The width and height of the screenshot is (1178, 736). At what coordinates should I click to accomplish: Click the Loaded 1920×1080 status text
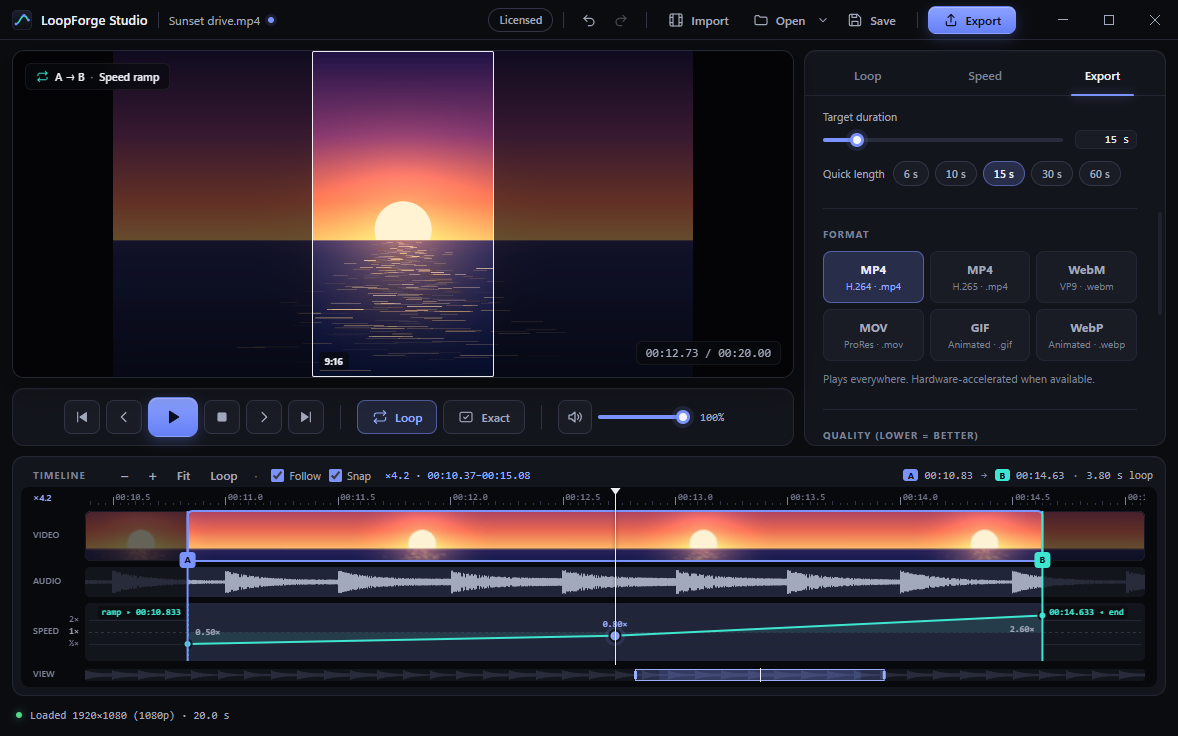click(x=129, y=716)
